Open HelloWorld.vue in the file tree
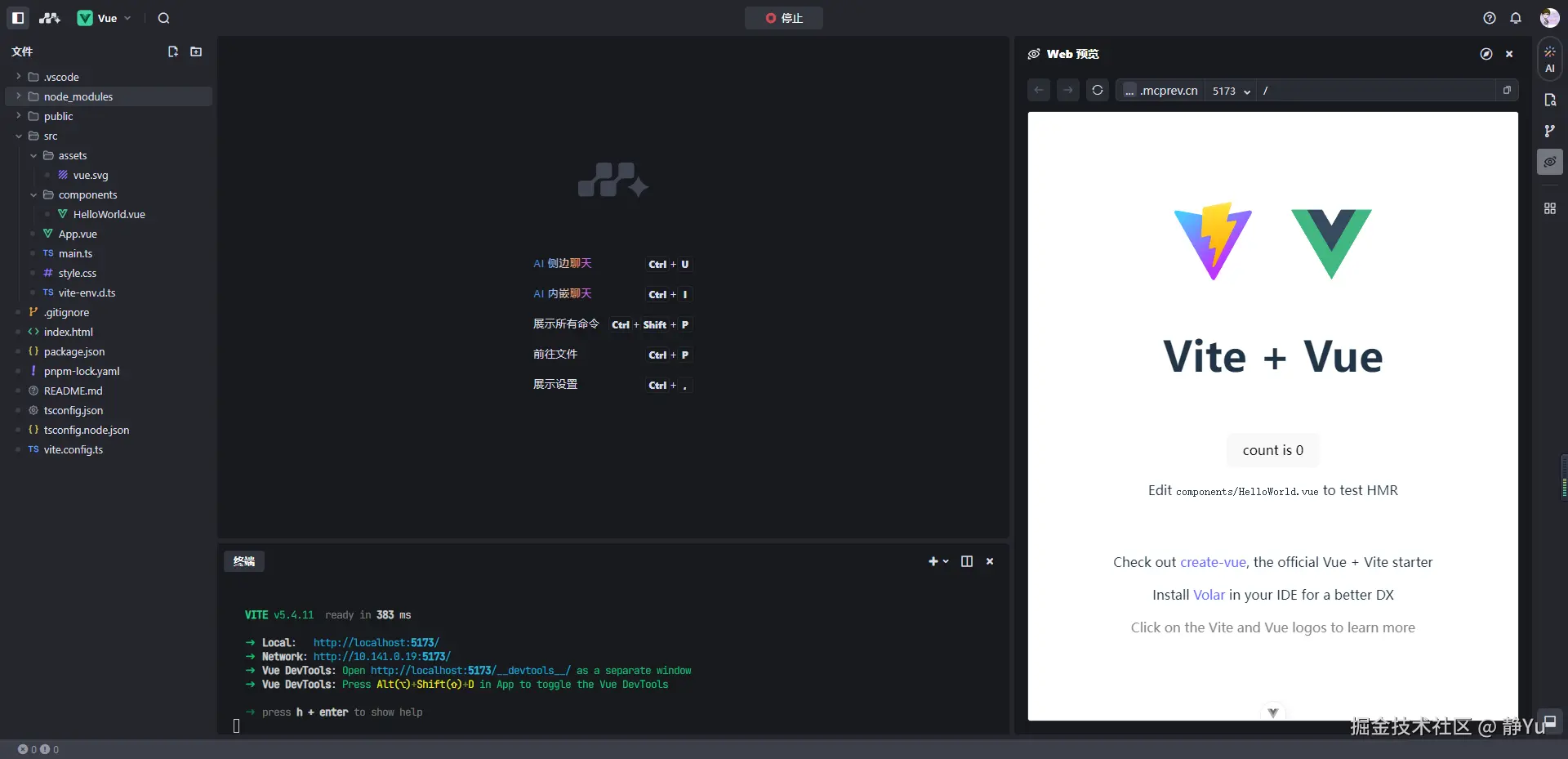 (109, 214)
